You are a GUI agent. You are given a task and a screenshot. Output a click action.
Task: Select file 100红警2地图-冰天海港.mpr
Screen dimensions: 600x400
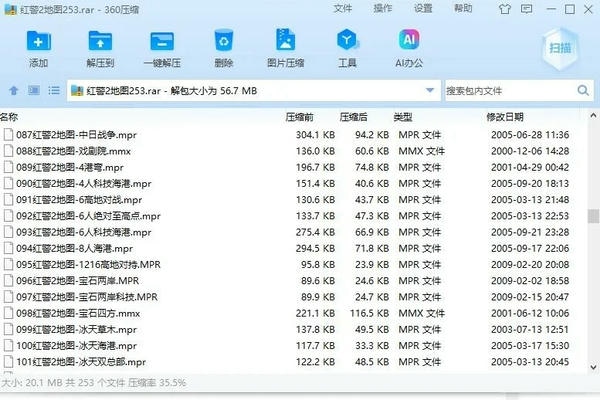76,346
